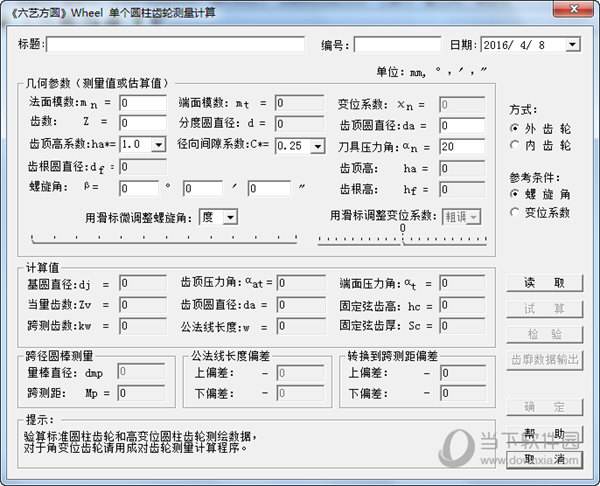Close the Wheel calculation window
The image size is (600, 486).
tap(574, 9)
